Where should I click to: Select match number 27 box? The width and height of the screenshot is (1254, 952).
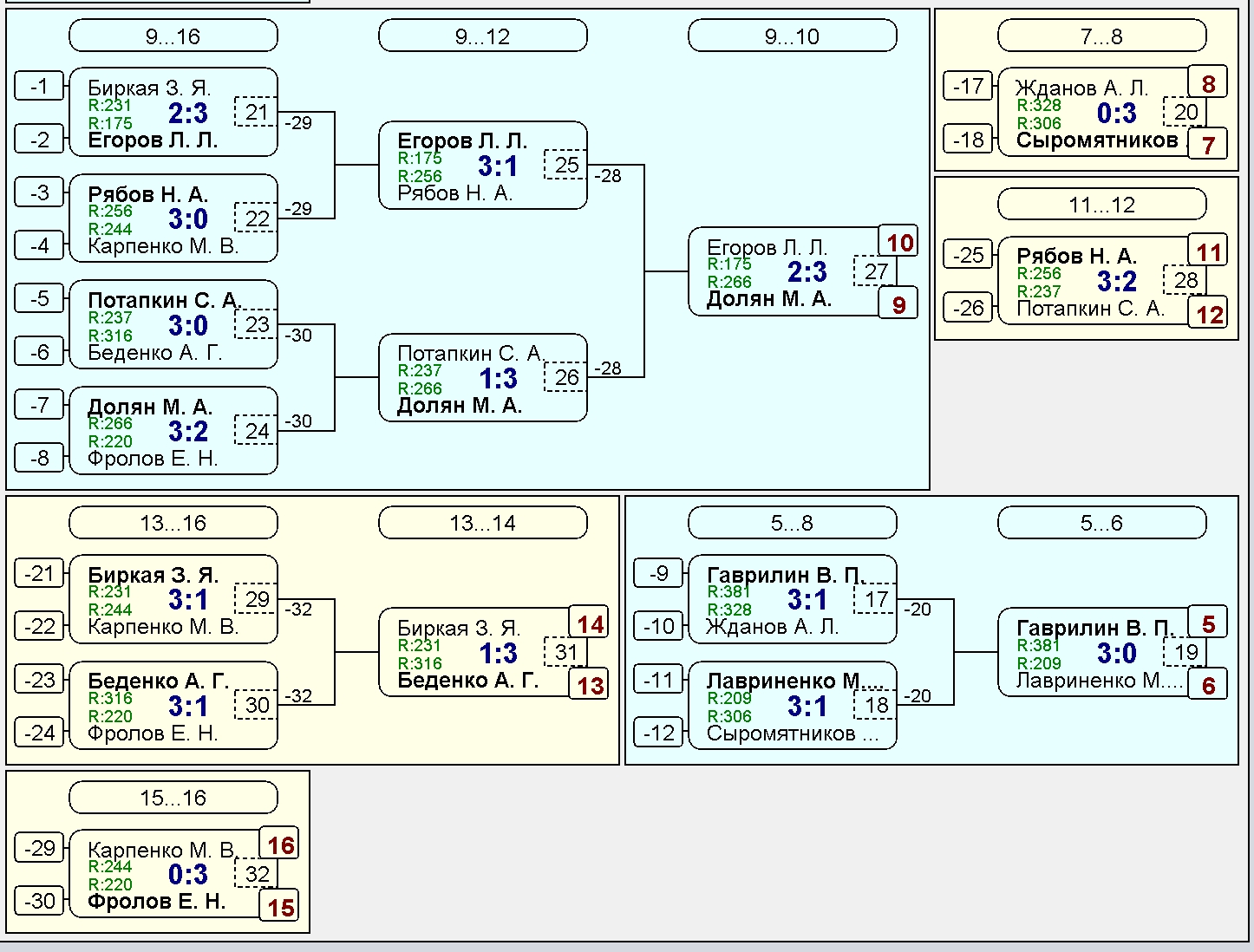[875, 271]
